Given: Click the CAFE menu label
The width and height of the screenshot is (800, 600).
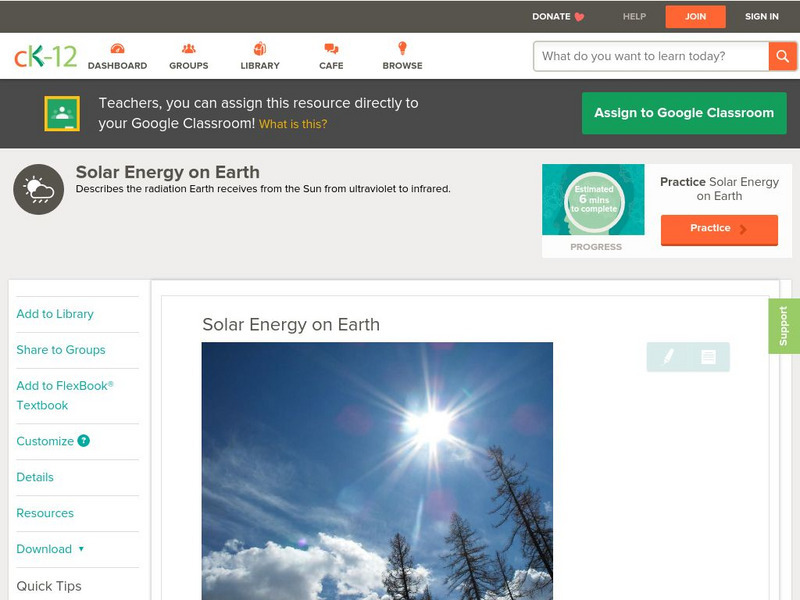Looking at the screenshot, I should click(331, 66).
